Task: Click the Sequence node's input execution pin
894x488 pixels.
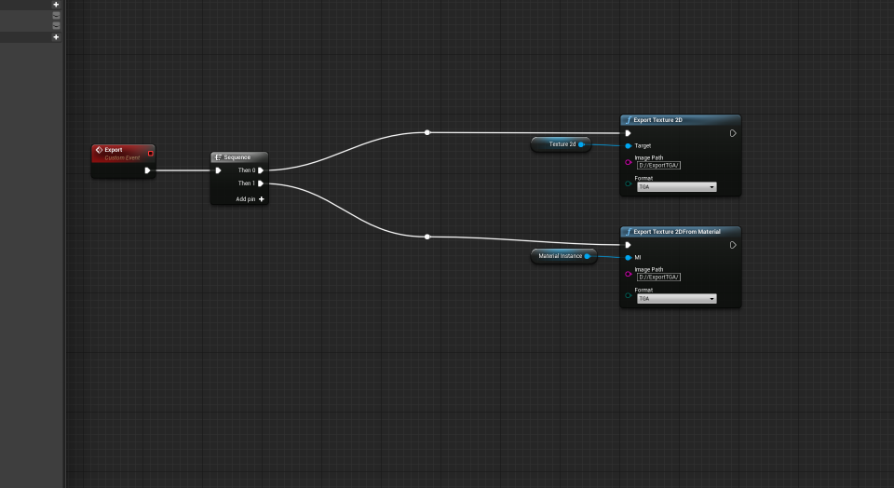Action: (x=218, y=170)
